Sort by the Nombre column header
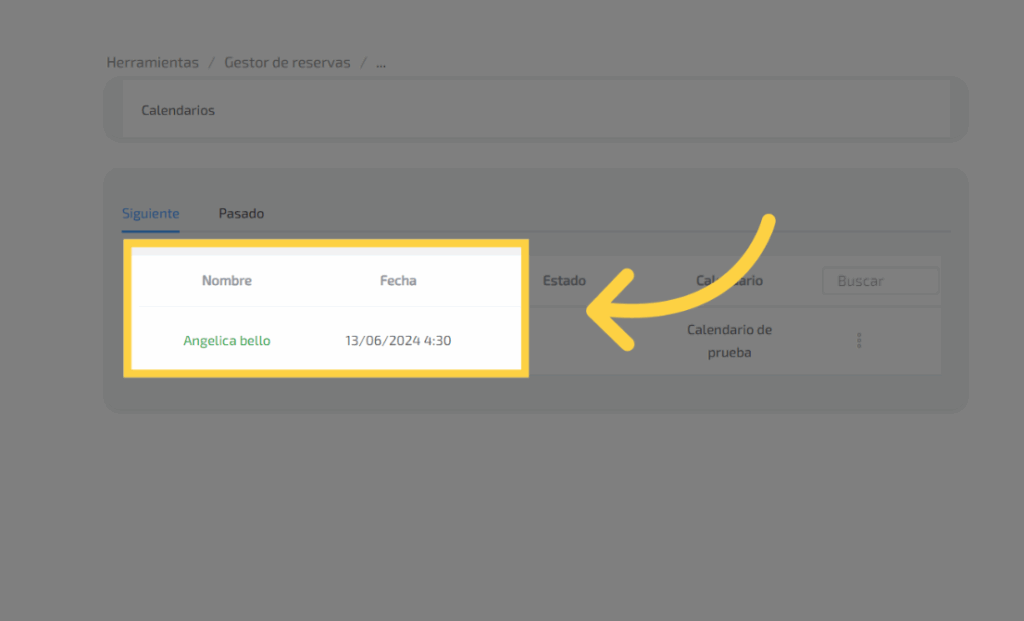Screen dimensions: 1024x621 pos(227,281)
